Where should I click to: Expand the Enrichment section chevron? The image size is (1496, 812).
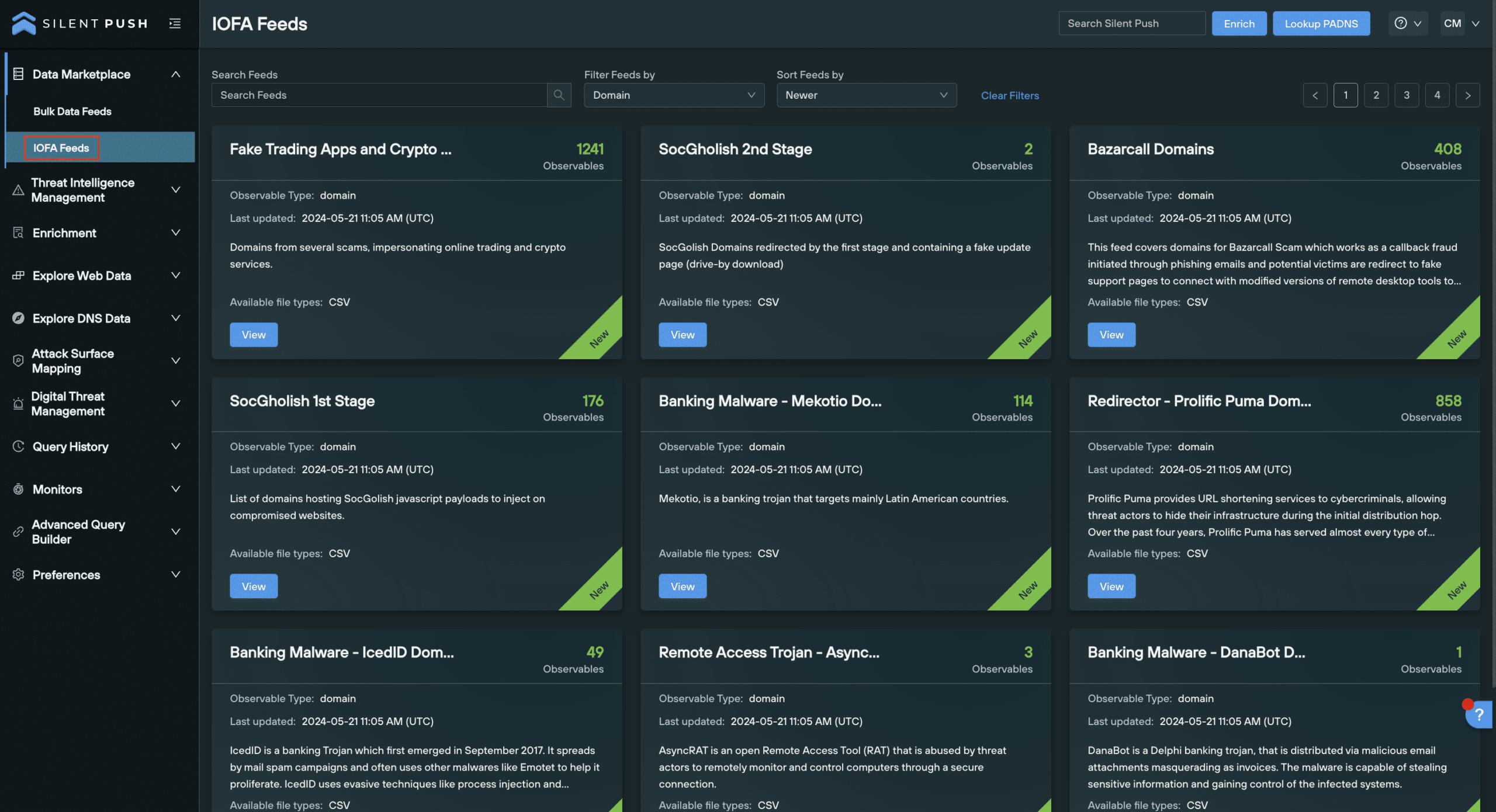(x=175, y=233)
